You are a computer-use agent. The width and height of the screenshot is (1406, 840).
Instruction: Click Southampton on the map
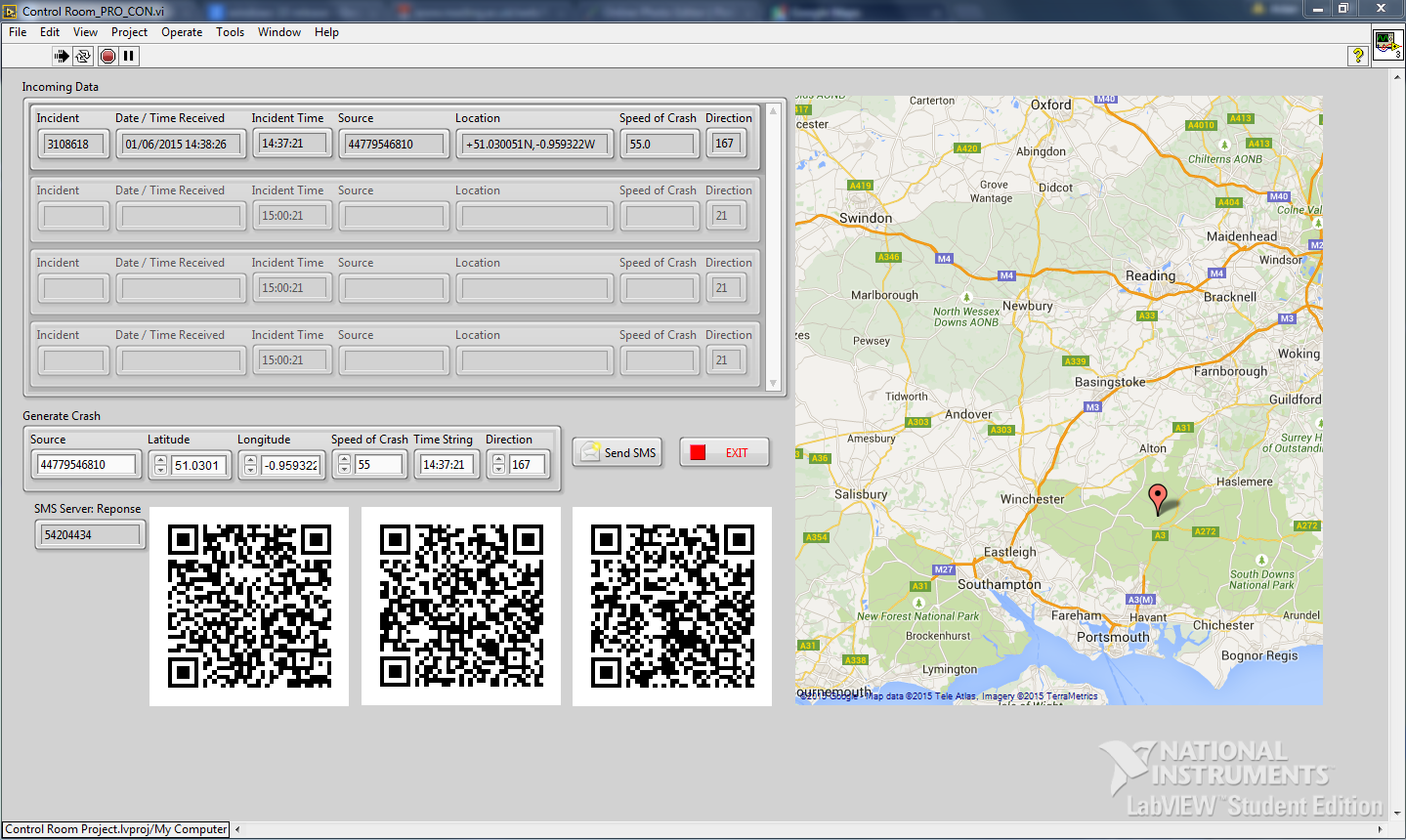[x=999, y=584]
